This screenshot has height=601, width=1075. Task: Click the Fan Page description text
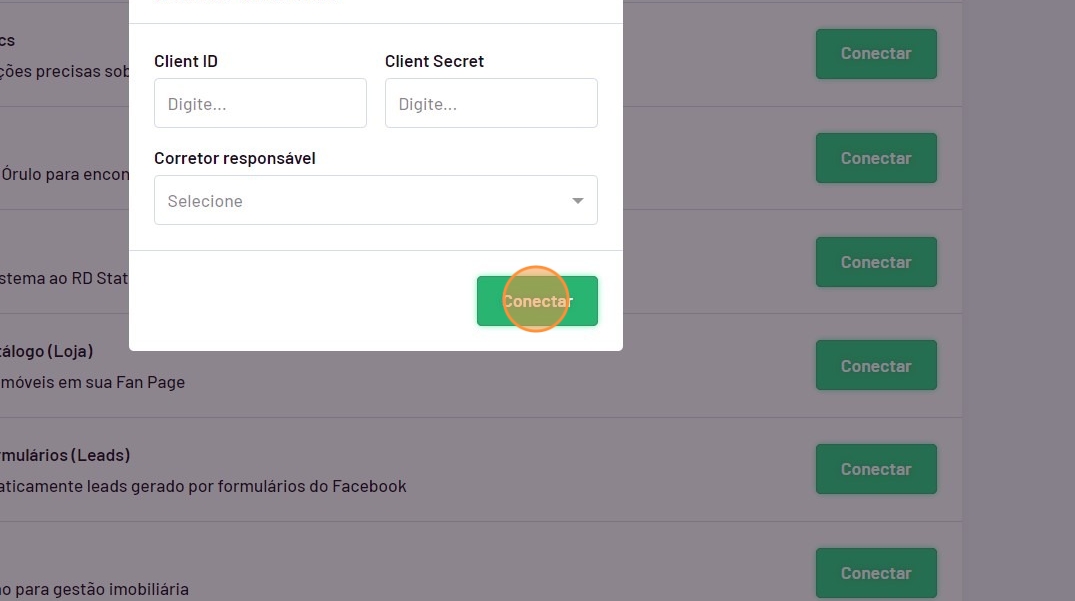coord(93,382)
